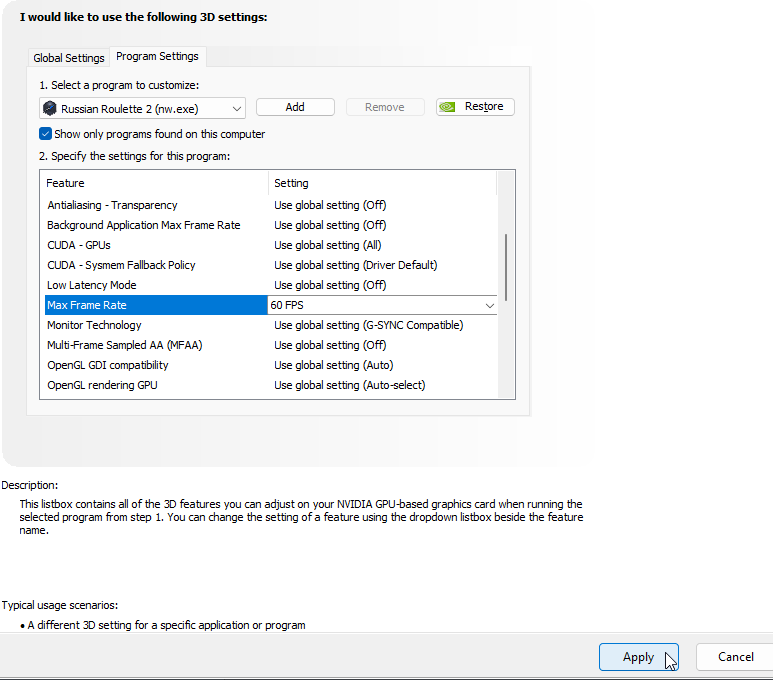Click the Use global setting (Auto) value
This screenshot has height=680, width=773.
tap(334, 365)
